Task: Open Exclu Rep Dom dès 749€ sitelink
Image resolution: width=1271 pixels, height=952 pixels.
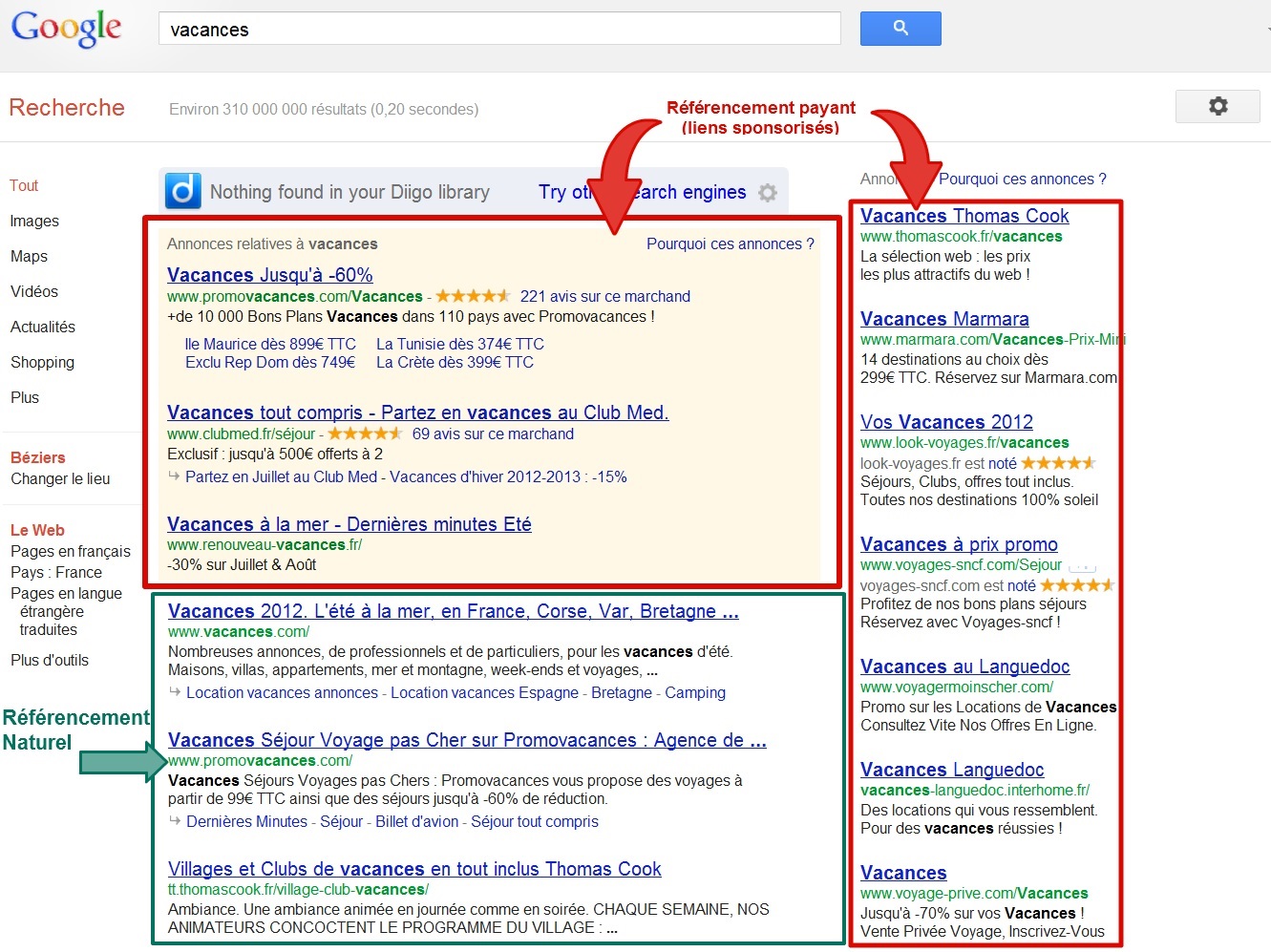Action: tap(270, 362)
